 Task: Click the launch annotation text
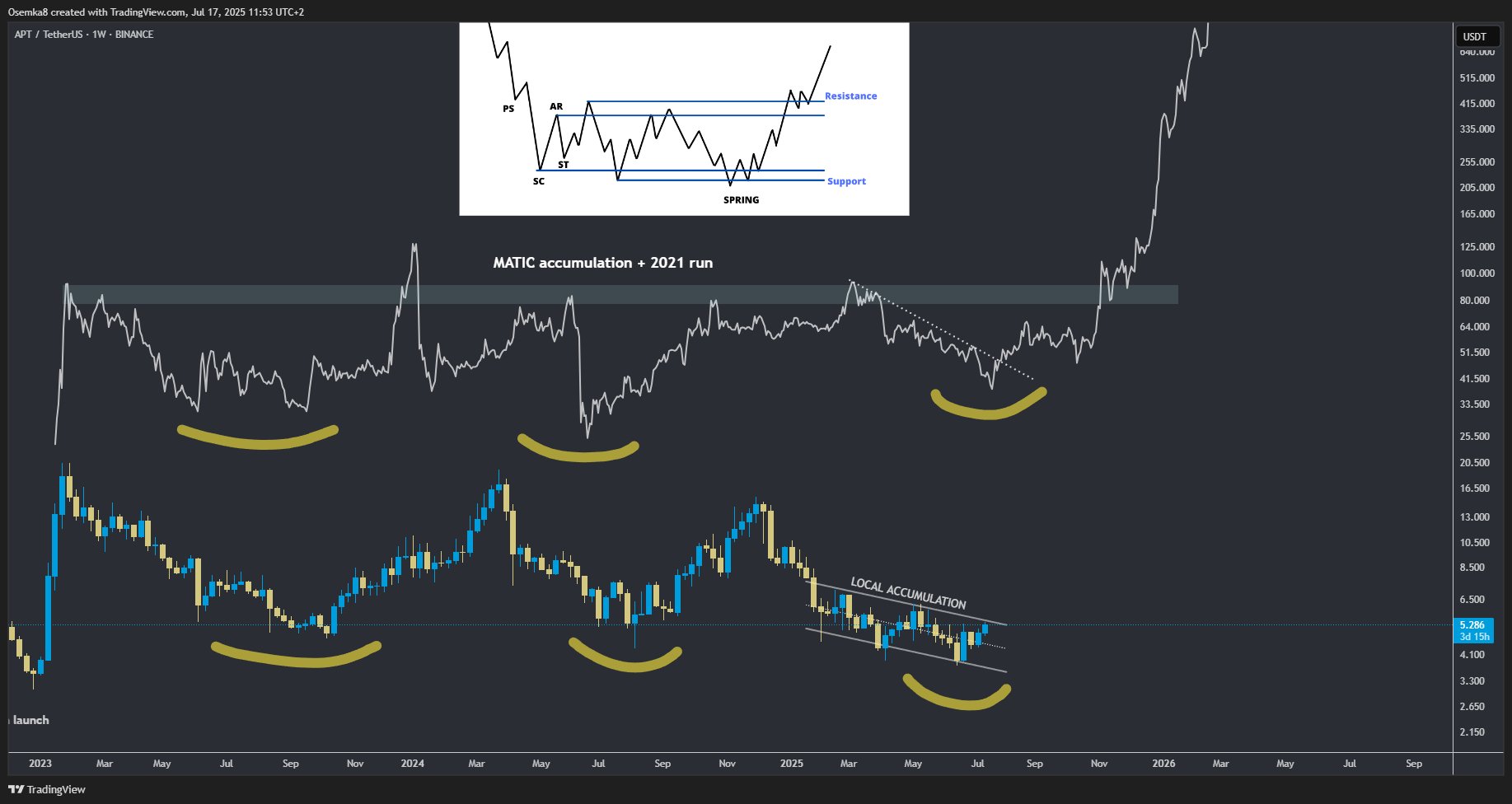coord(31,719)
